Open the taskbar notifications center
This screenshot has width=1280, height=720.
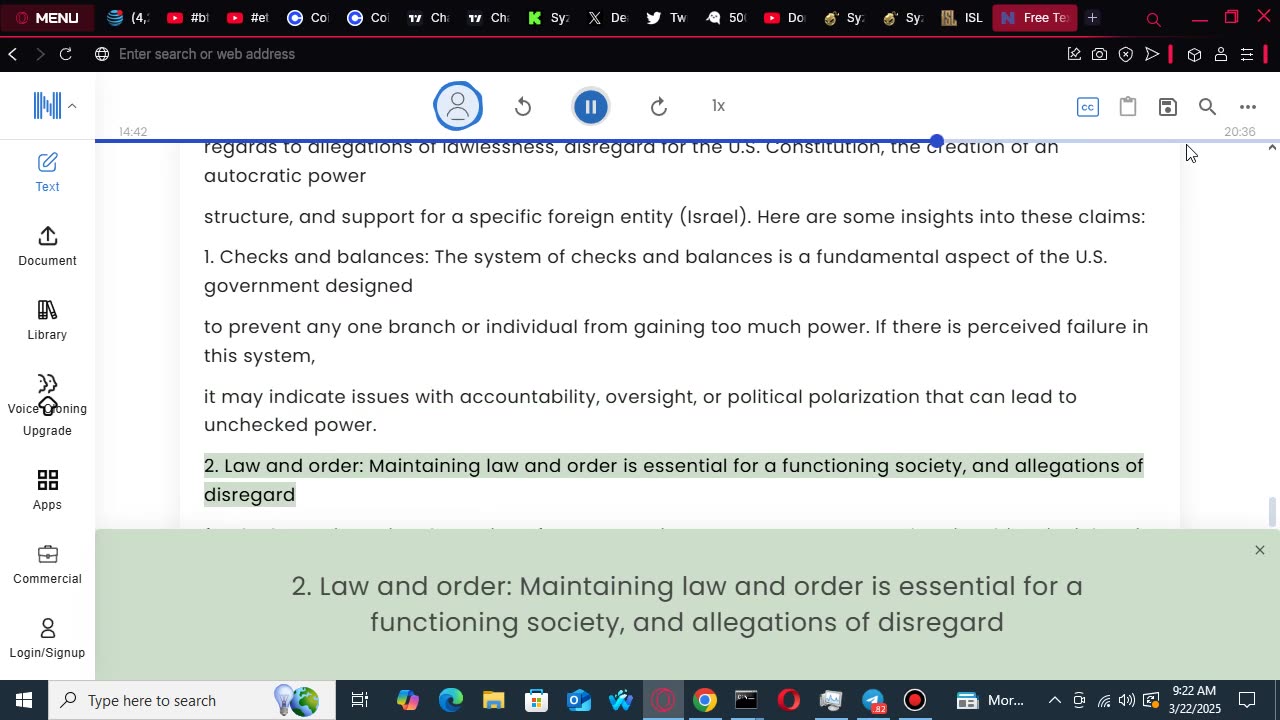(x=1247, y=700)
